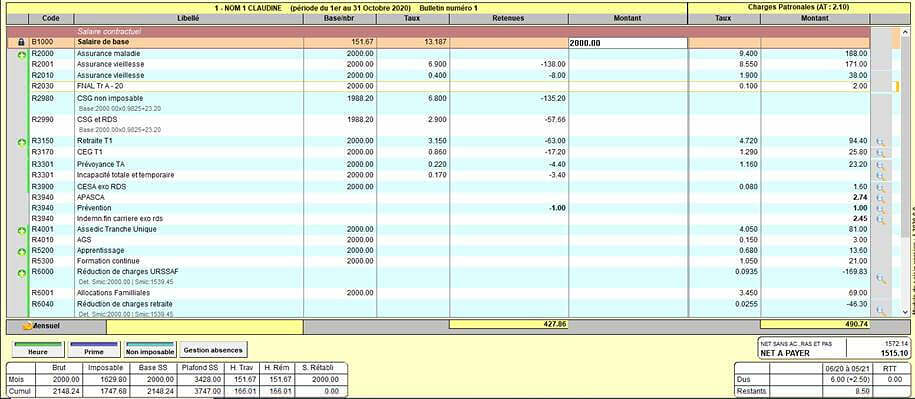Click green plus icon beside R4001 Assedic
915x399 pixels.
(22, 230)
